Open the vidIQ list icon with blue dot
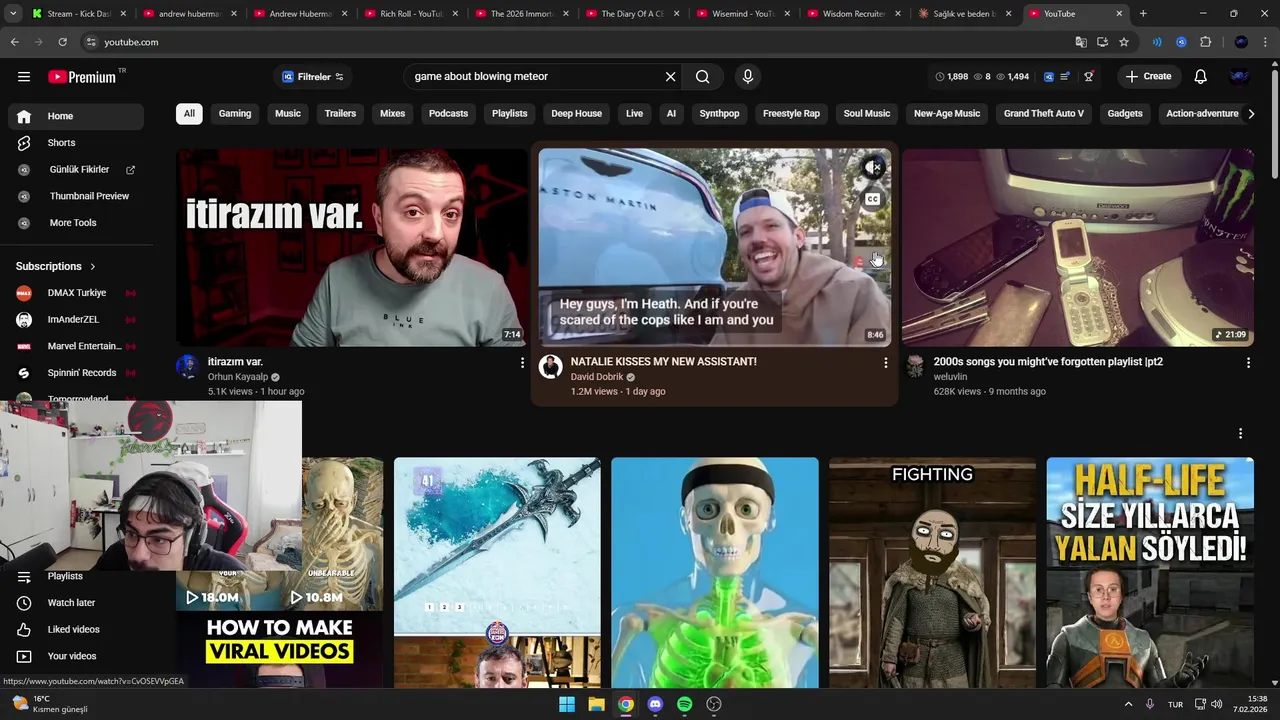 coord(1065,77)
